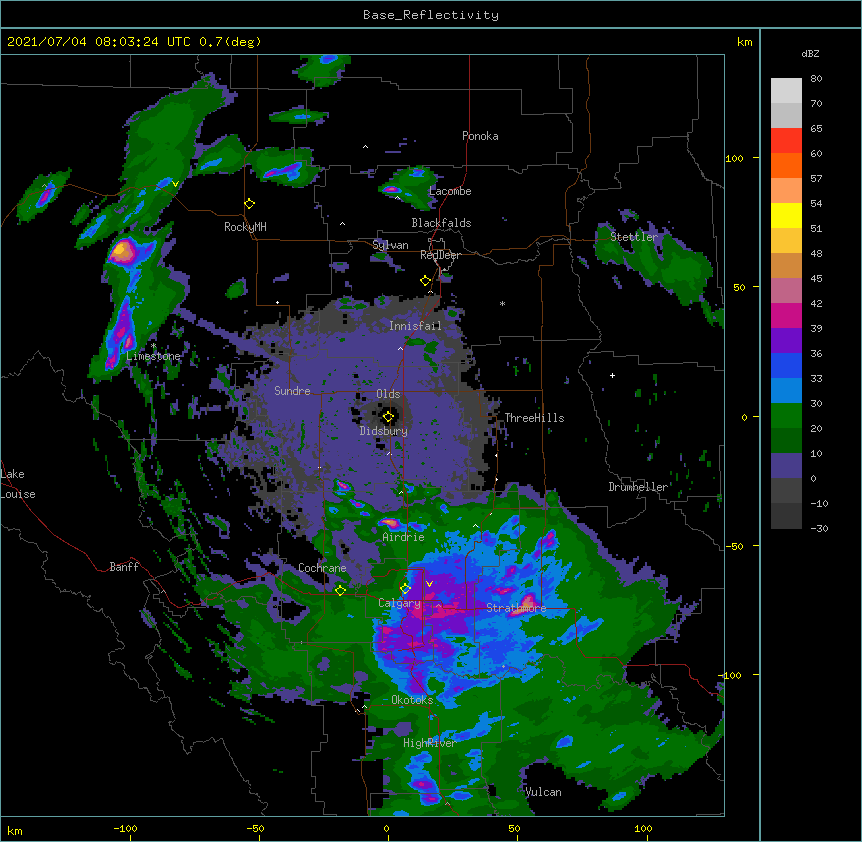Click the yellow diamond marker beside RockyMH
The image size is (862, 842).
250,204
